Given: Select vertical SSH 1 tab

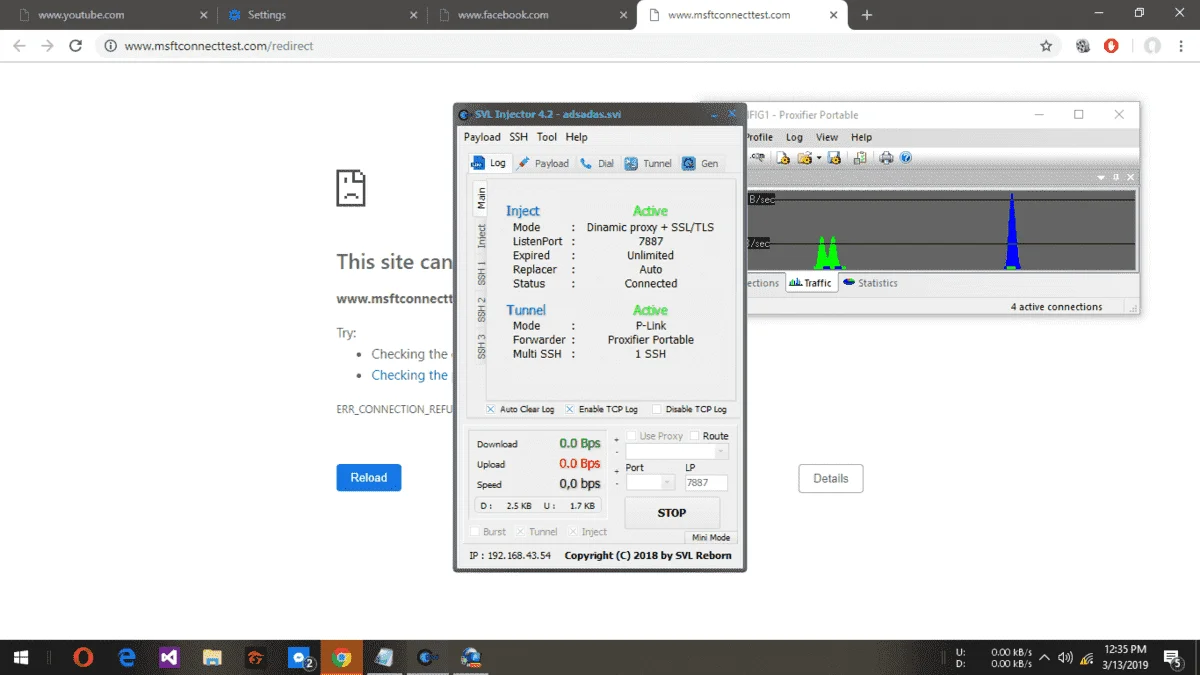Looking at the screenshot, I should coord(481,274).
